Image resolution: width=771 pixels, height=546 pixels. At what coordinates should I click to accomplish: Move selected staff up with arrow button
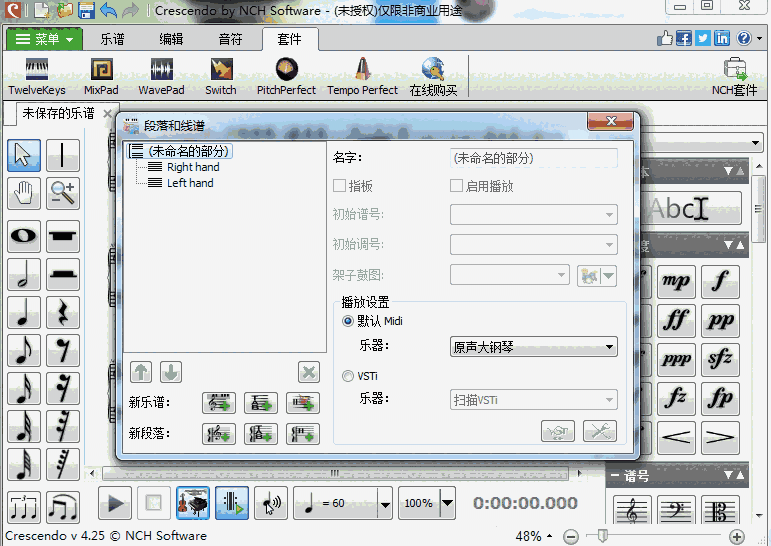pyautogui.click(x=141, y=372)
